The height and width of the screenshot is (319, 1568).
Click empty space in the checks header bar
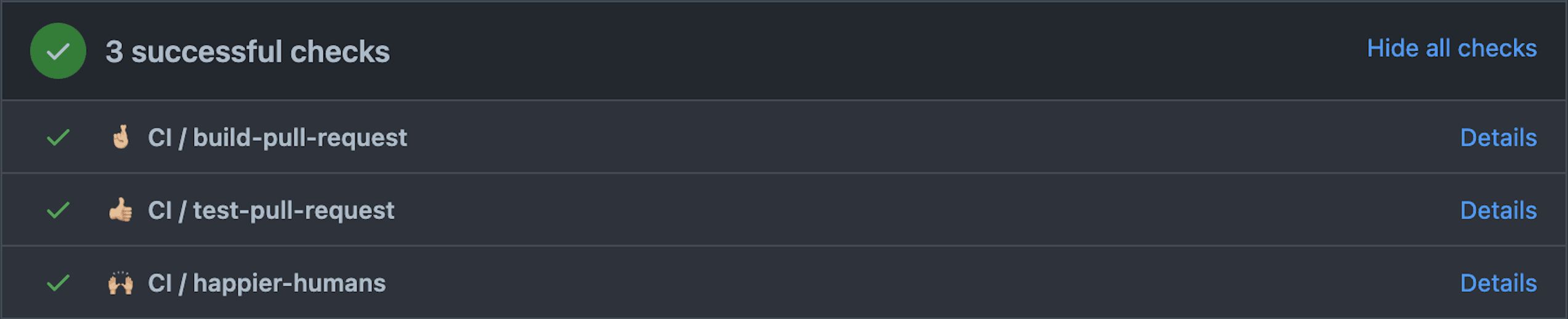(x=862, y=51)
